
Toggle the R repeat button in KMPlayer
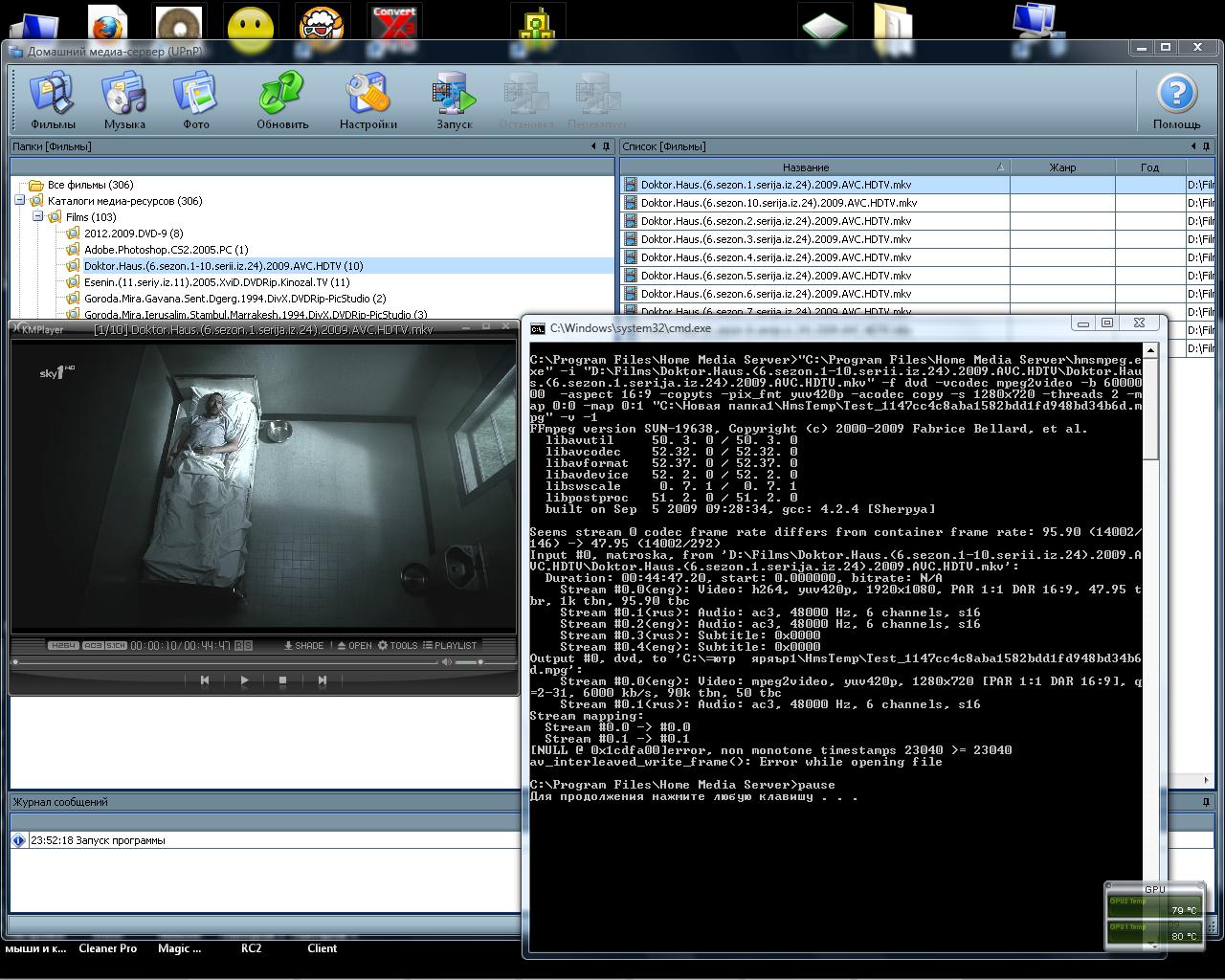pyautogui.click(x=239, y=646)
